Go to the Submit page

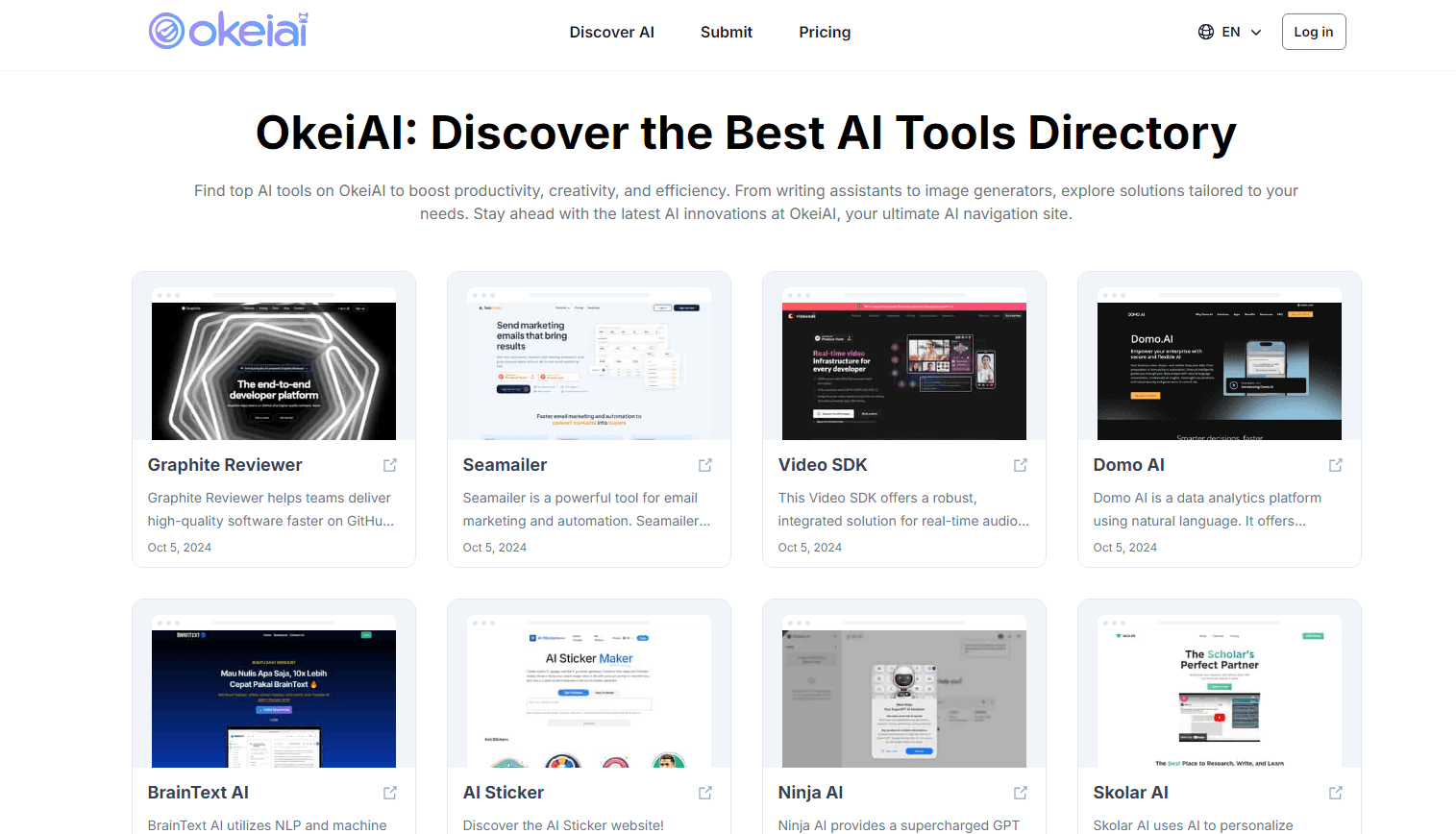[727, 32]
